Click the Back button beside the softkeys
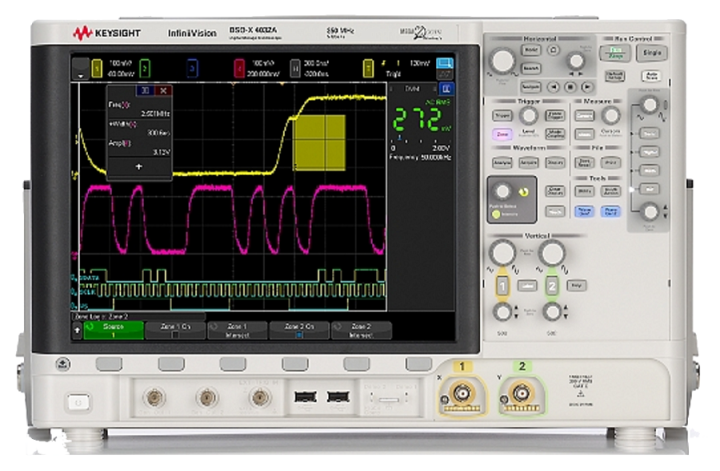Viewport: 720px width, 471px height. coord(63,364)
